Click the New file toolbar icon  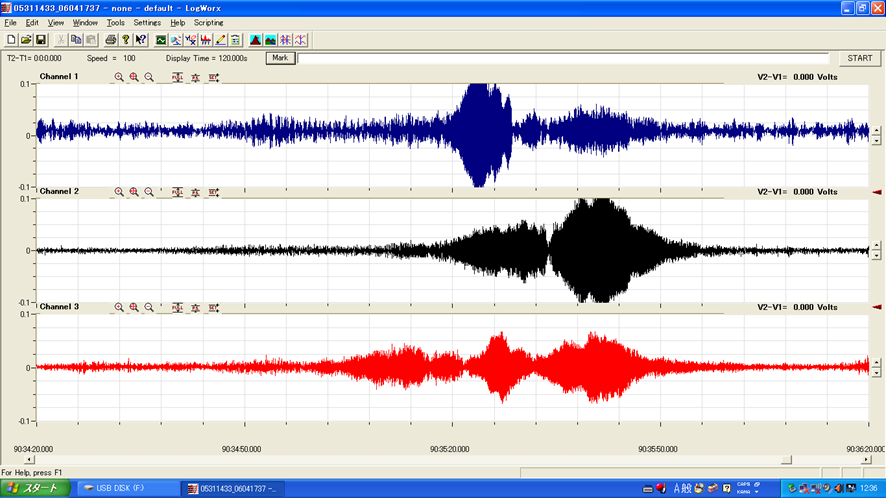point(11,40)
